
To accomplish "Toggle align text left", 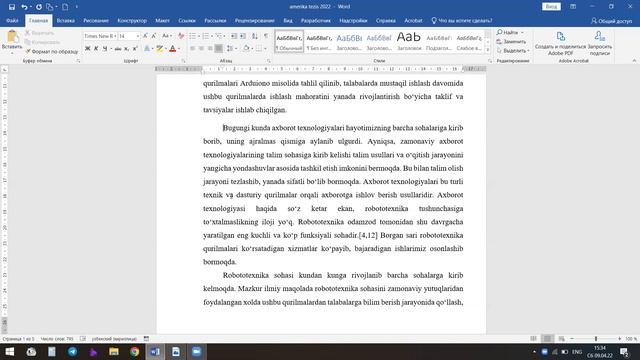I will (192, 49).
